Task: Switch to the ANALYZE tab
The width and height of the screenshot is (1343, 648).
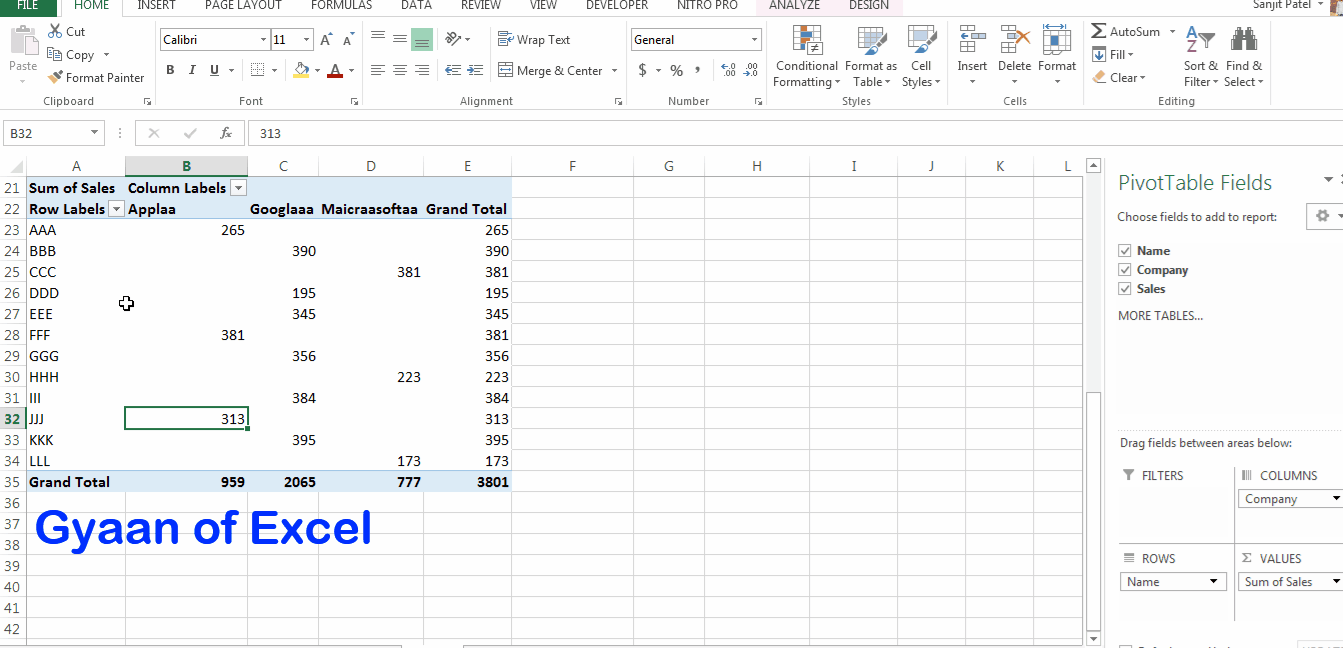Action: pyautogui.click(x=794, y=6)
